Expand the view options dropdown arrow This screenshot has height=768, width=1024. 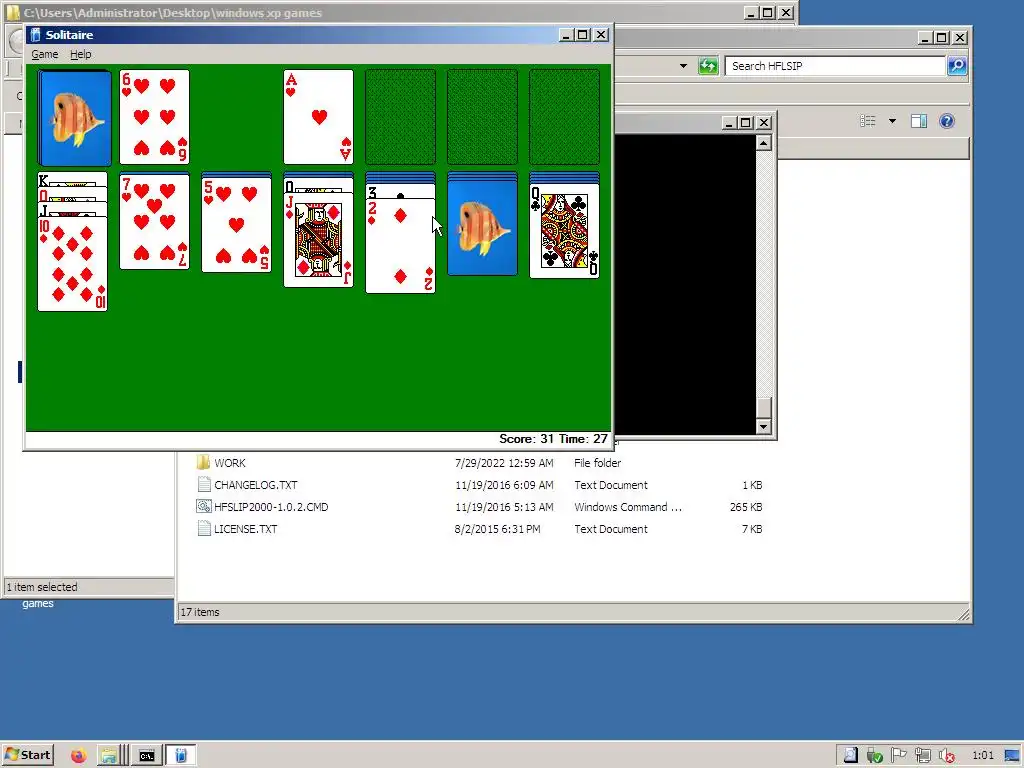click(892, 121)
